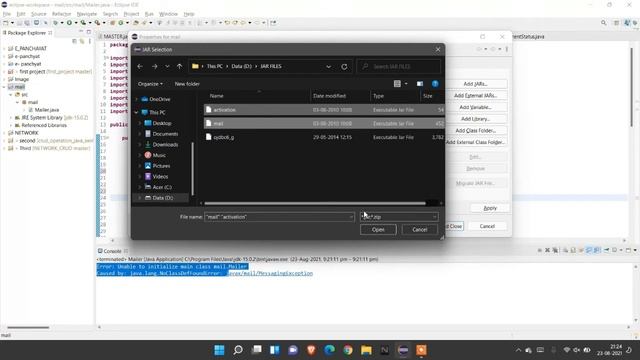Select the mail jar file

(x=324, y=123)
